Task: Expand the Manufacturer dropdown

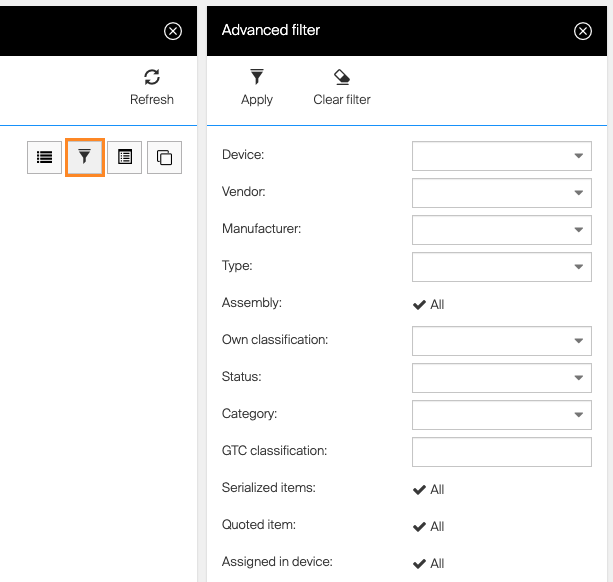Action: [x=501, y=230]
